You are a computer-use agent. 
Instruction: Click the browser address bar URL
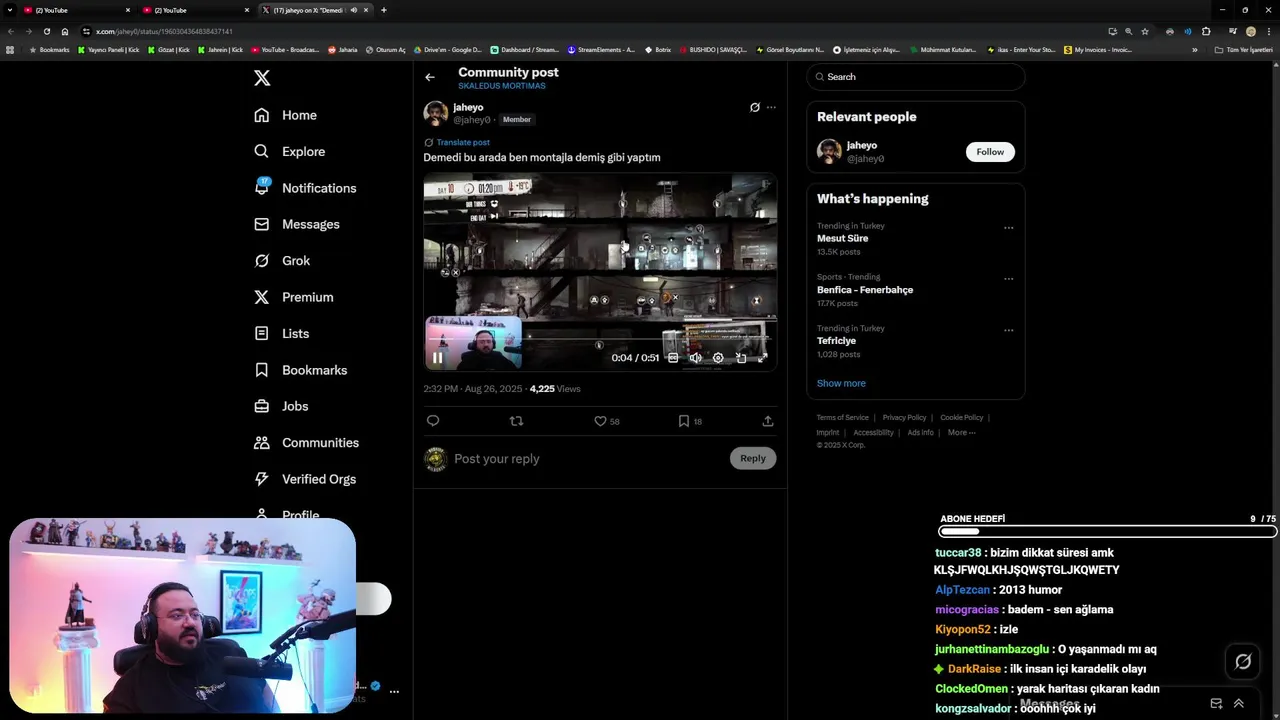pos(164,31)
